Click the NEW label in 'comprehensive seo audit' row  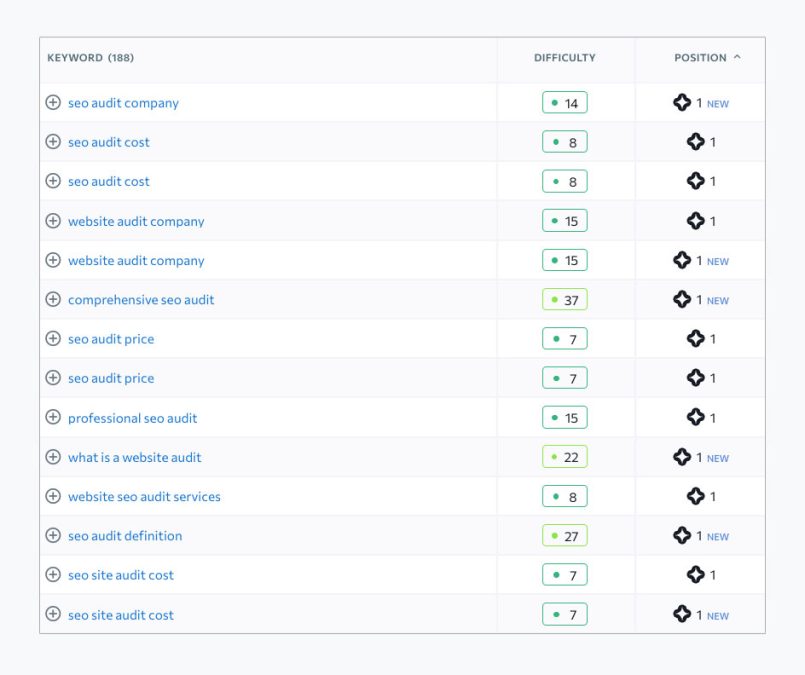click(718, 301)
